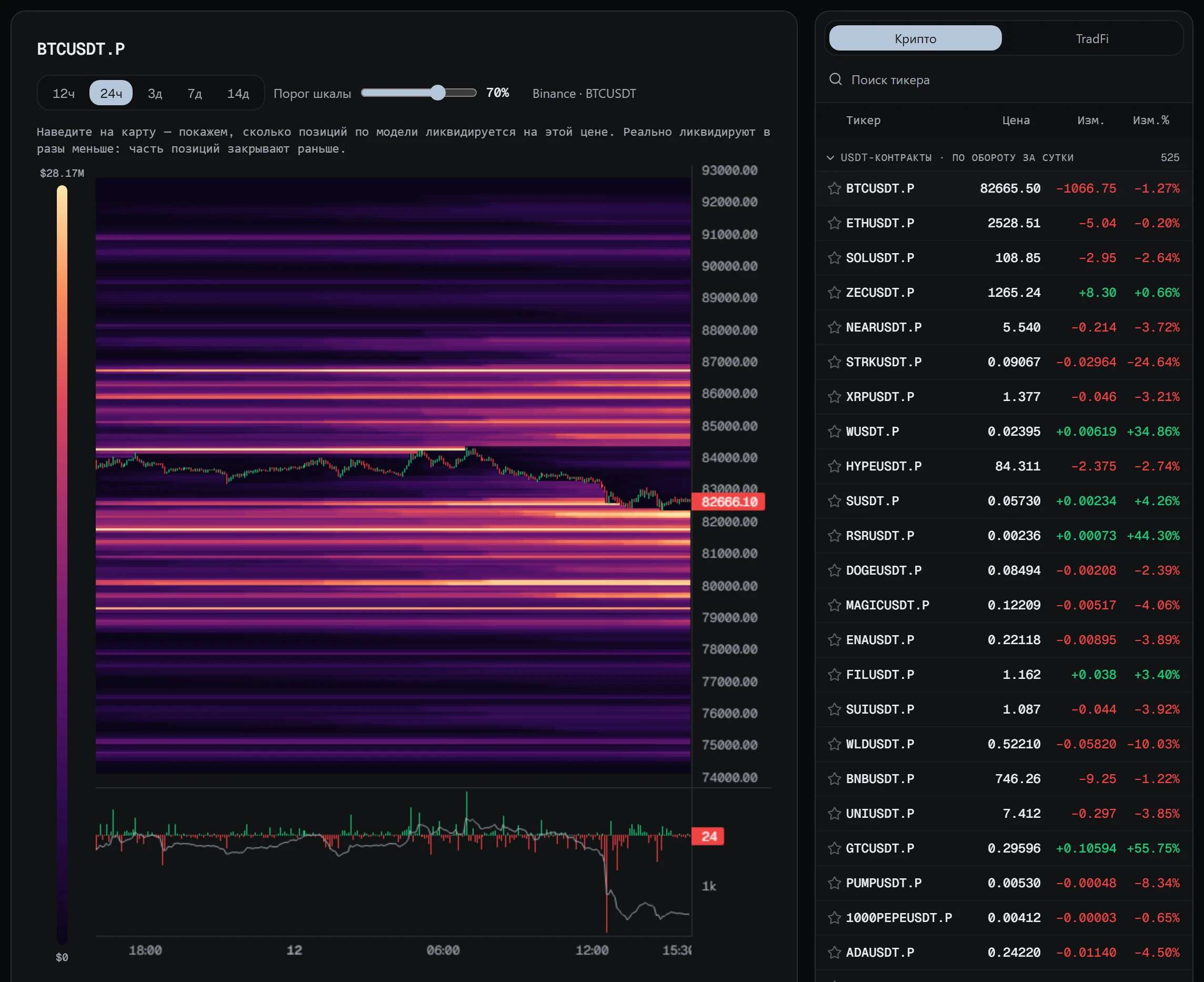Mark SOLUSDT.P as favorite via star

tap(834, 258)
